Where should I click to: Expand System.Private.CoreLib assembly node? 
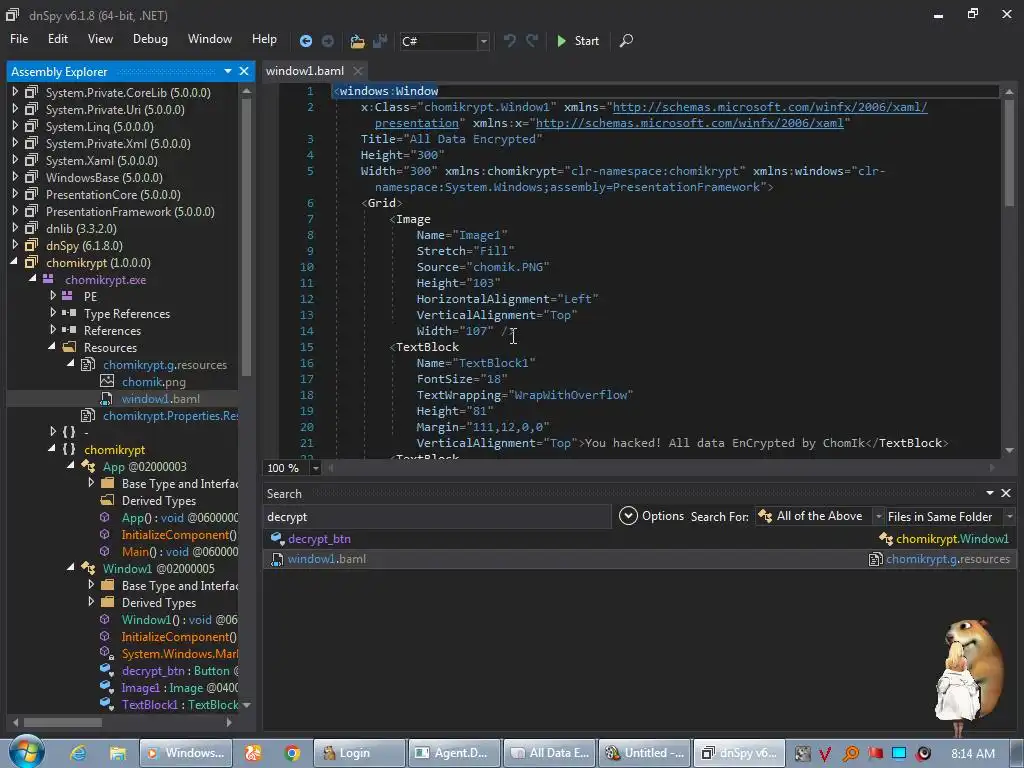tap(15, 92)
